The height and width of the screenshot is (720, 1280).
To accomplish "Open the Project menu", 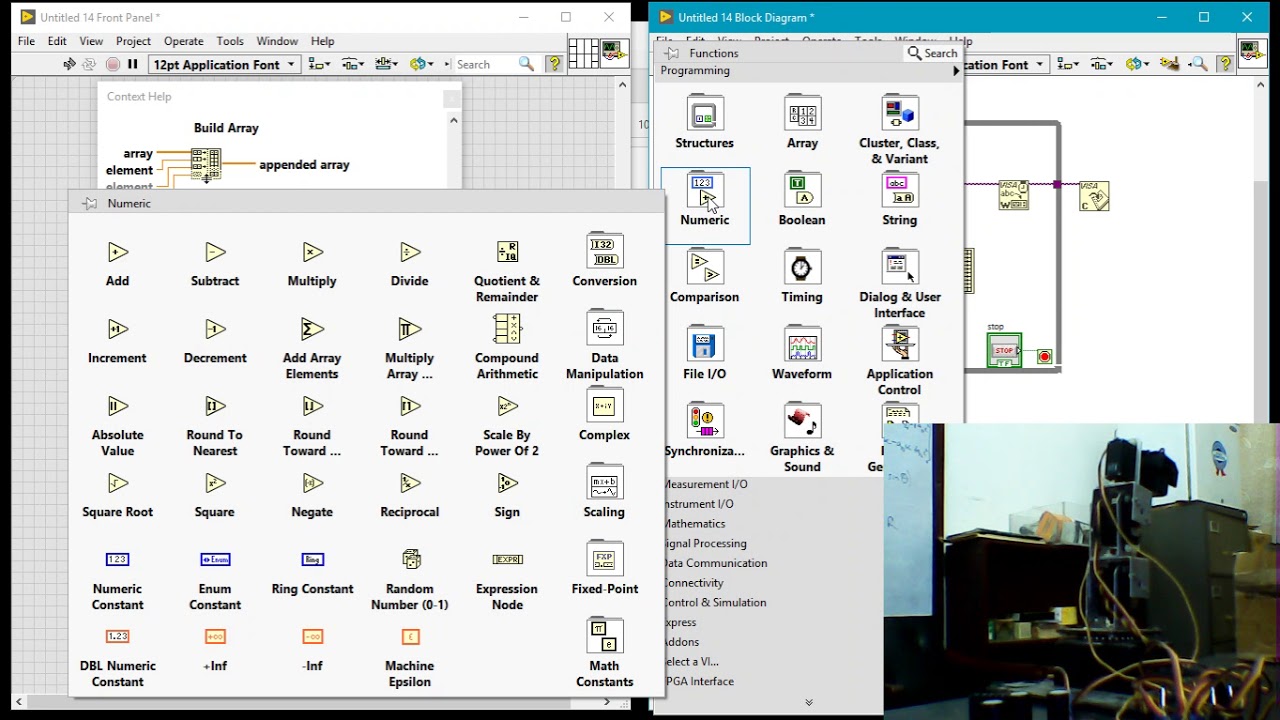I will 133,41.
